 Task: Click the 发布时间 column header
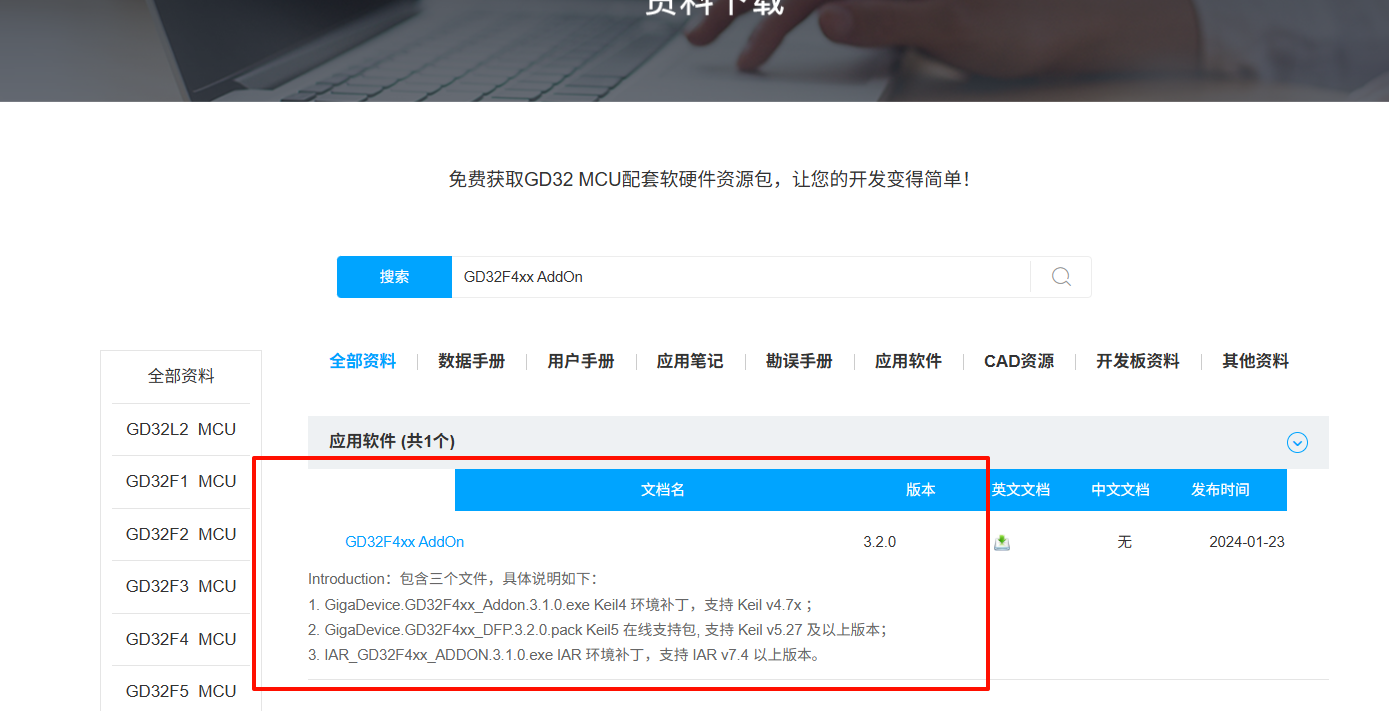pyautogui.click(x=1220, y=490)
